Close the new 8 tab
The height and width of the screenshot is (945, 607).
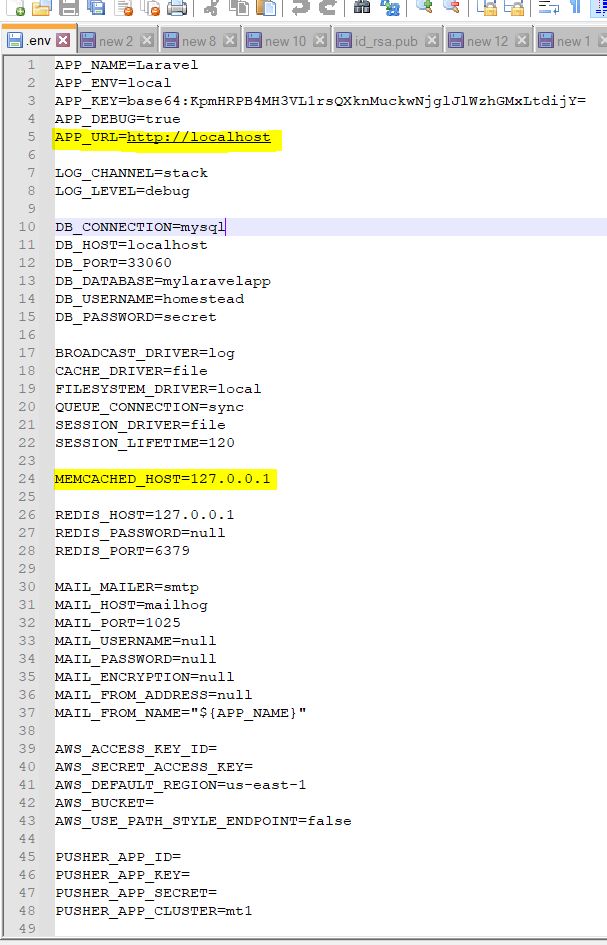[230, 40]
